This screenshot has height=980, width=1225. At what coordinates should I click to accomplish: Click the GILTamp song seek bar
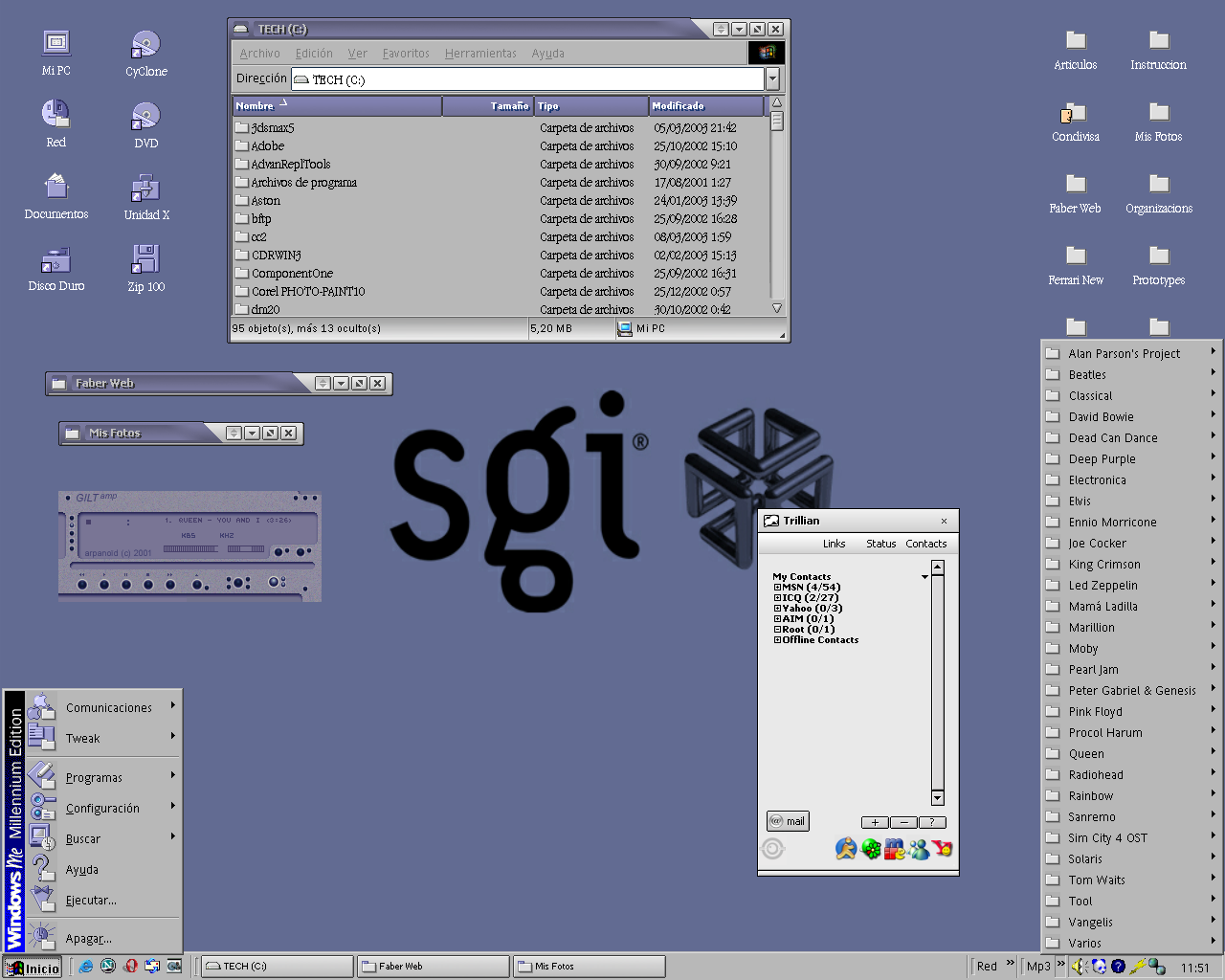point(191,565)
